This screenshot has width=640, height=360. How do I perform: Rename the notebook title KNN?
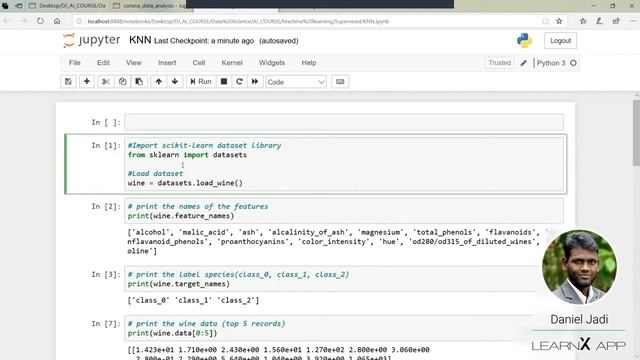coord(140,40)
